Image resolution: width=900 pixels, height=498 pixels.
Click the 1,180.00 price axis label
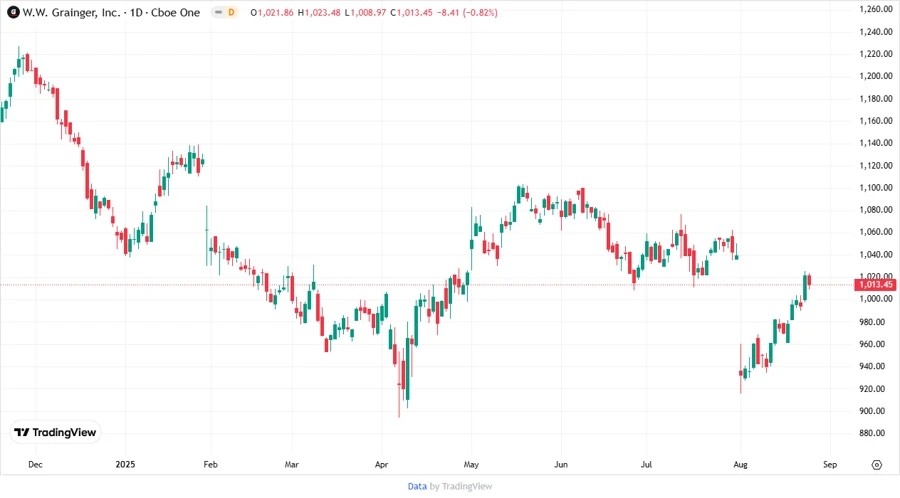point(876,99)
